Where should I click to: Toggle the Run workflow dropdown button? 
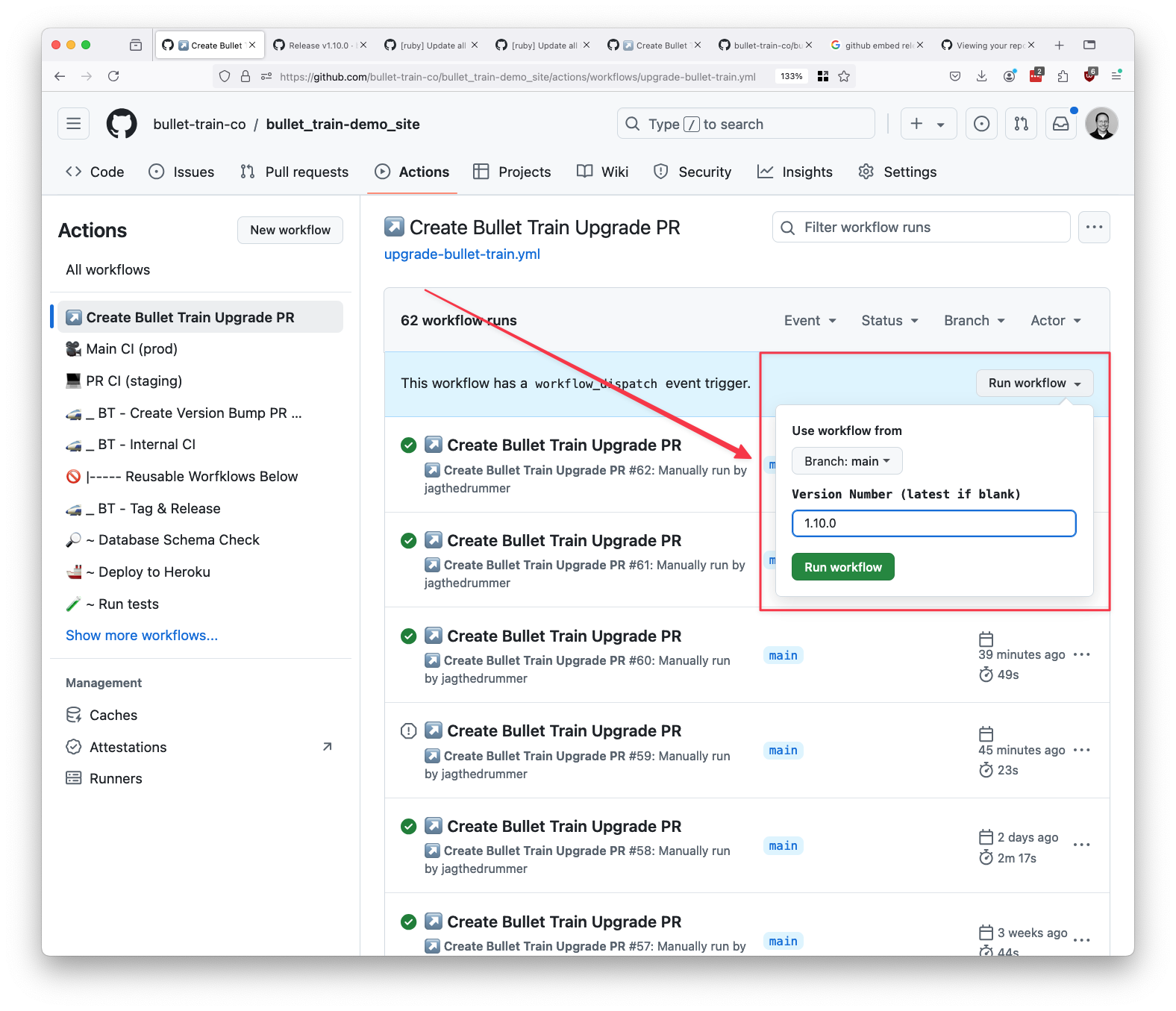(x=1034, y=383)
